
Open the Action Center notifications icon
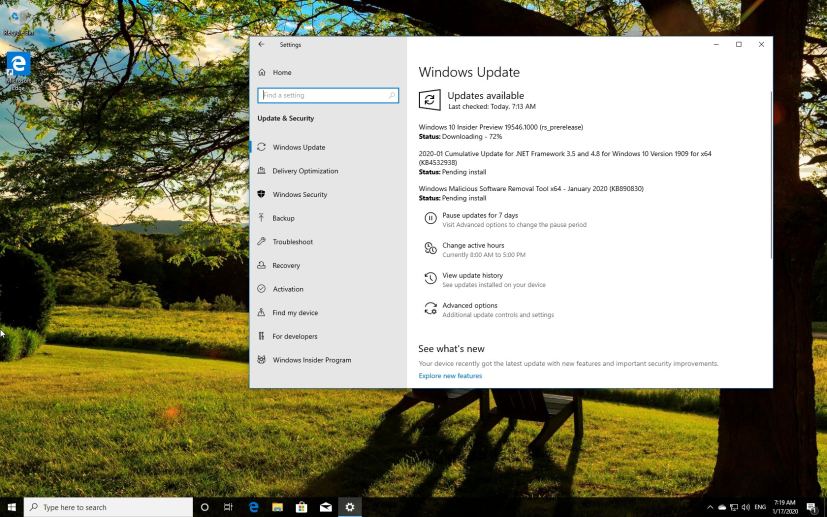[812, 508]
